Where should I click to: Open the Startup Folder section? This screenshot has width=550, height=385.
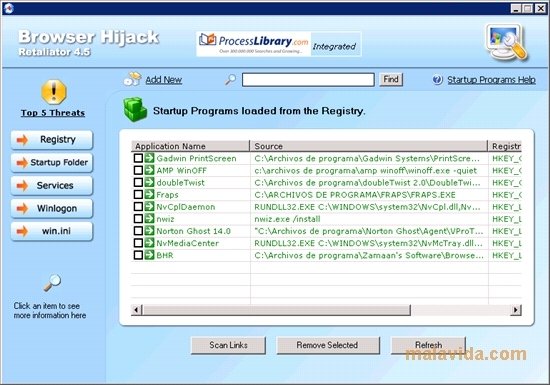click(52, 162)
